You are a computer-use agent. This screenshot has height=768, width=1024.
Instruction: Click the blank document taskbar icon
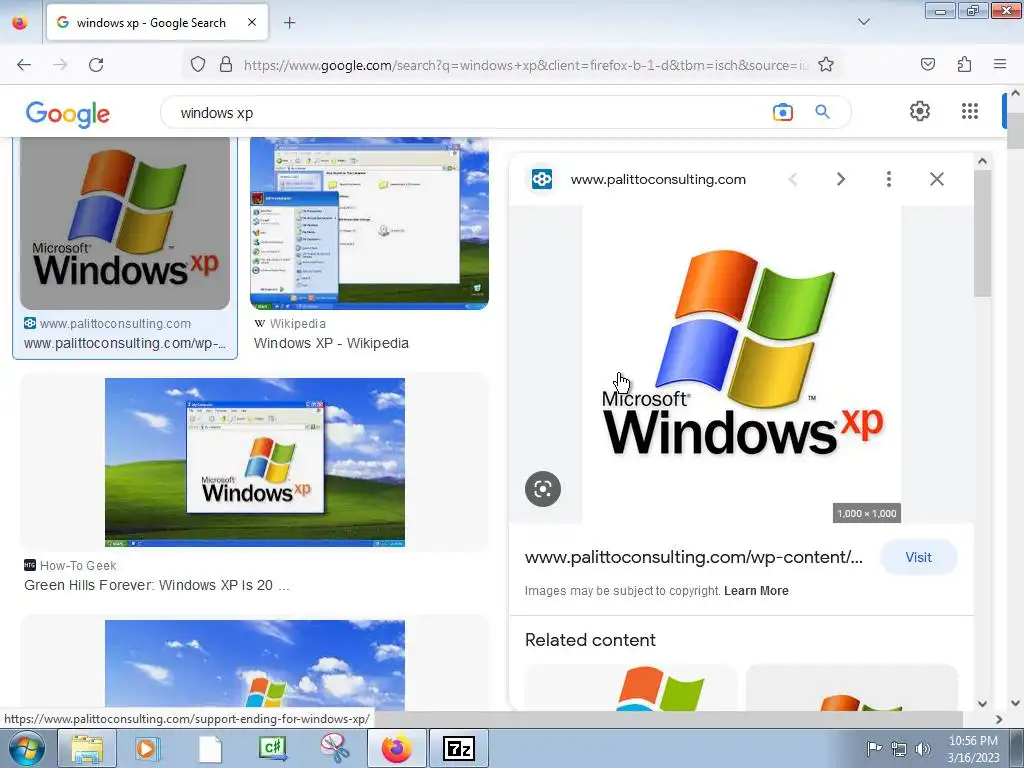(x=210, y=748)
